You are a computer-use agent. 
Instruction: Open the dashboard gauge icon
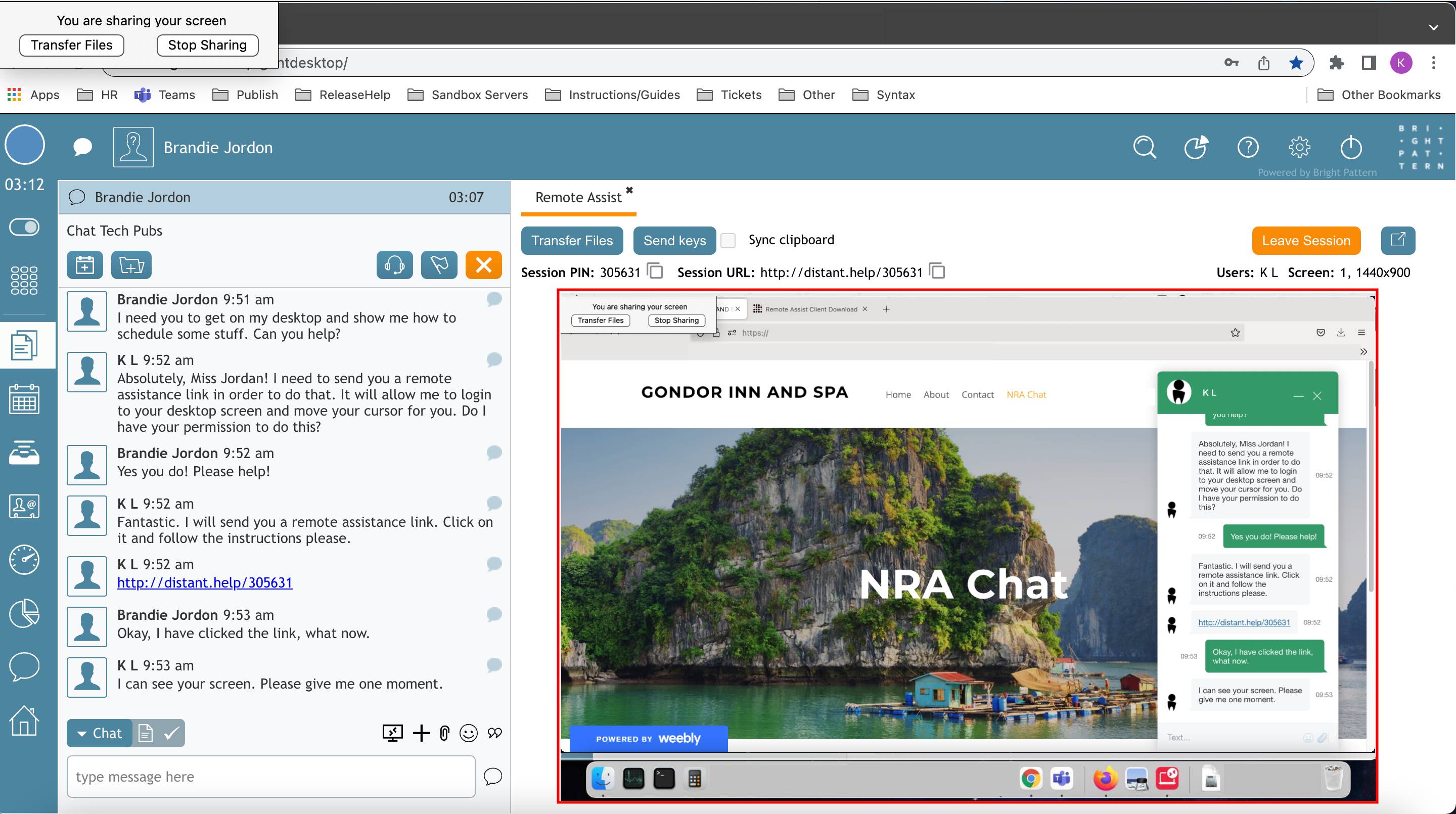coord(24,560)
